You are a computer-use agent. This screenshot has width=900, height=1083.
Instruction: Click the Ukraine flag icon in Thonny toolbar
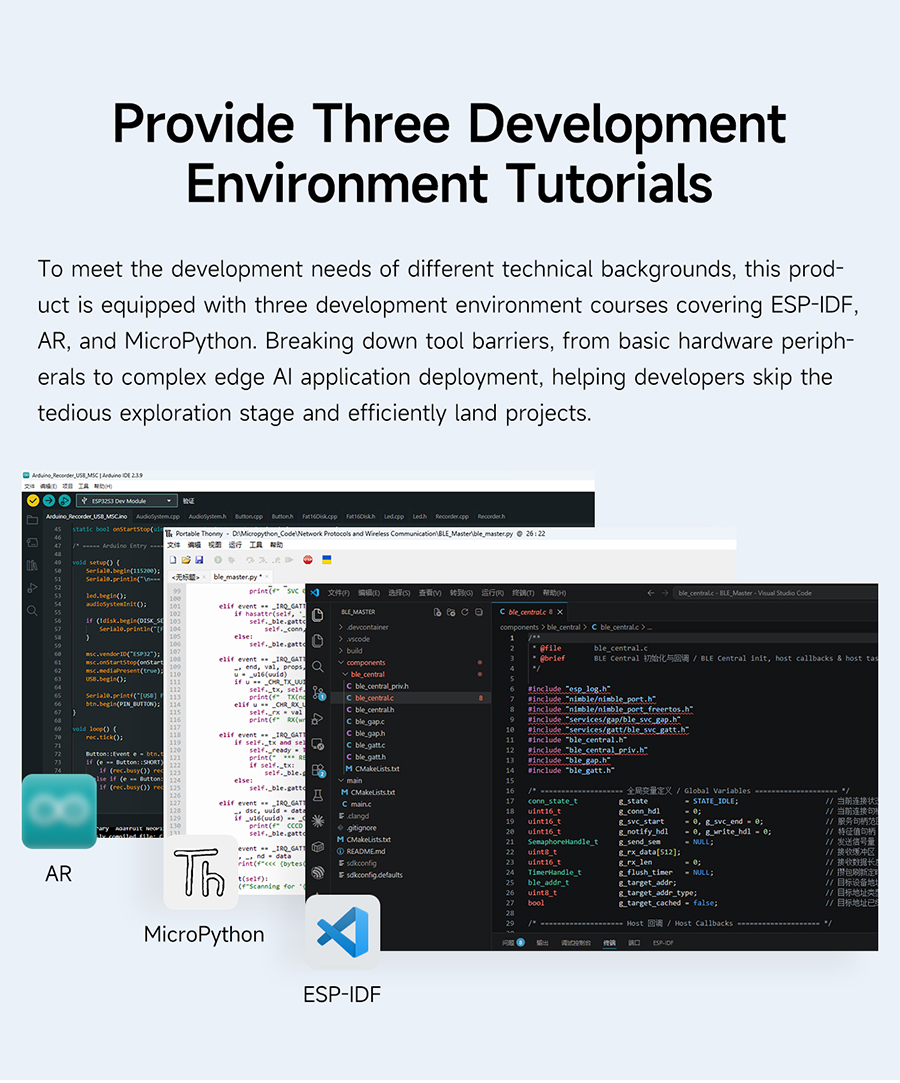click(x=327, y=560)
